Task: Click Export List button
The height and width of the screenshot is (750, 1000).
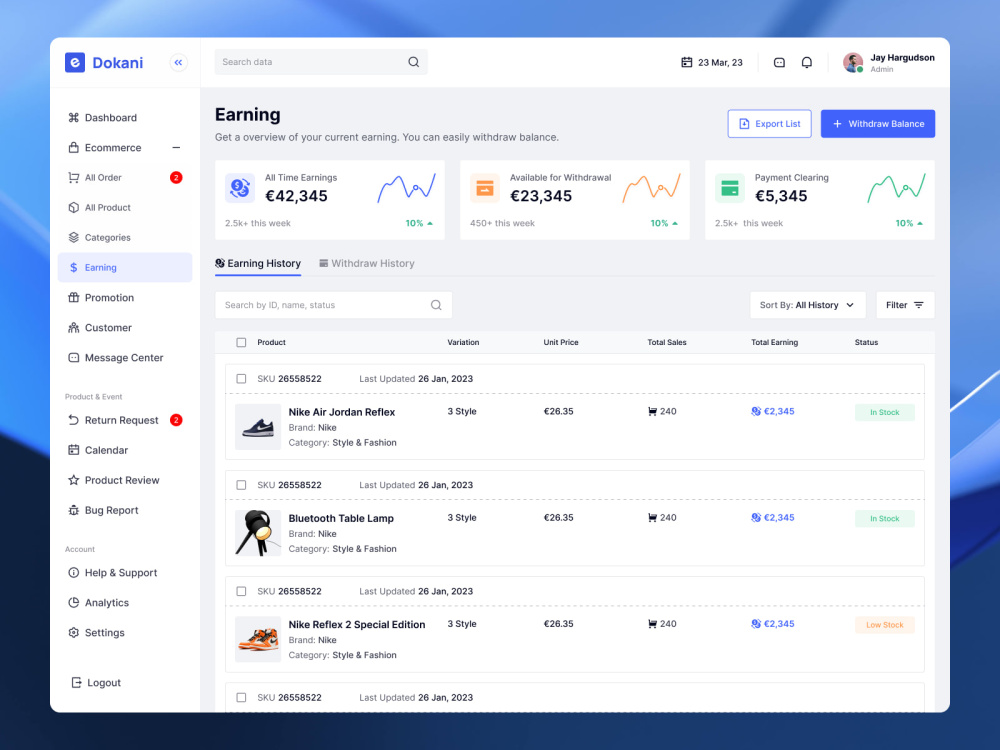Action: (x=769, y=124)
